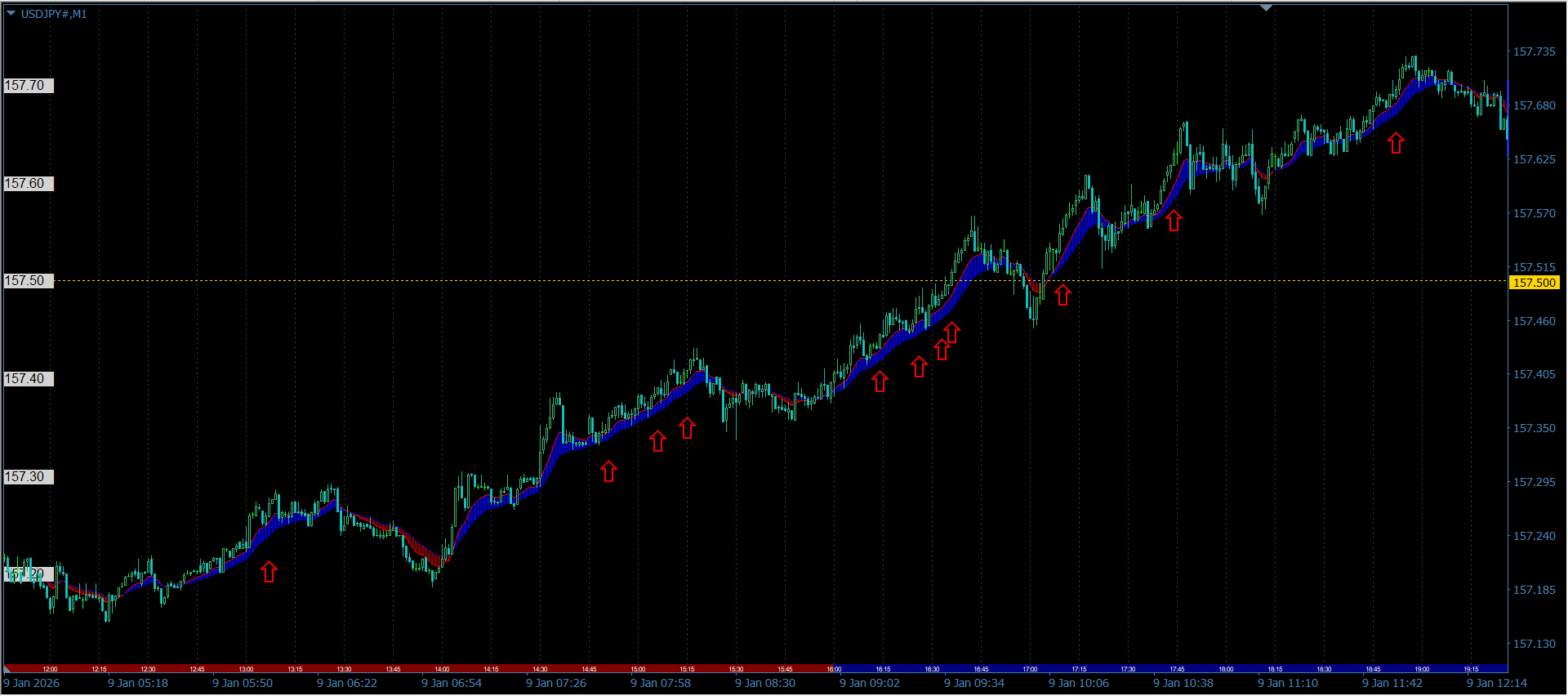Click the 157.40 price label on left
1568x696 pixels.
[29, 379]
